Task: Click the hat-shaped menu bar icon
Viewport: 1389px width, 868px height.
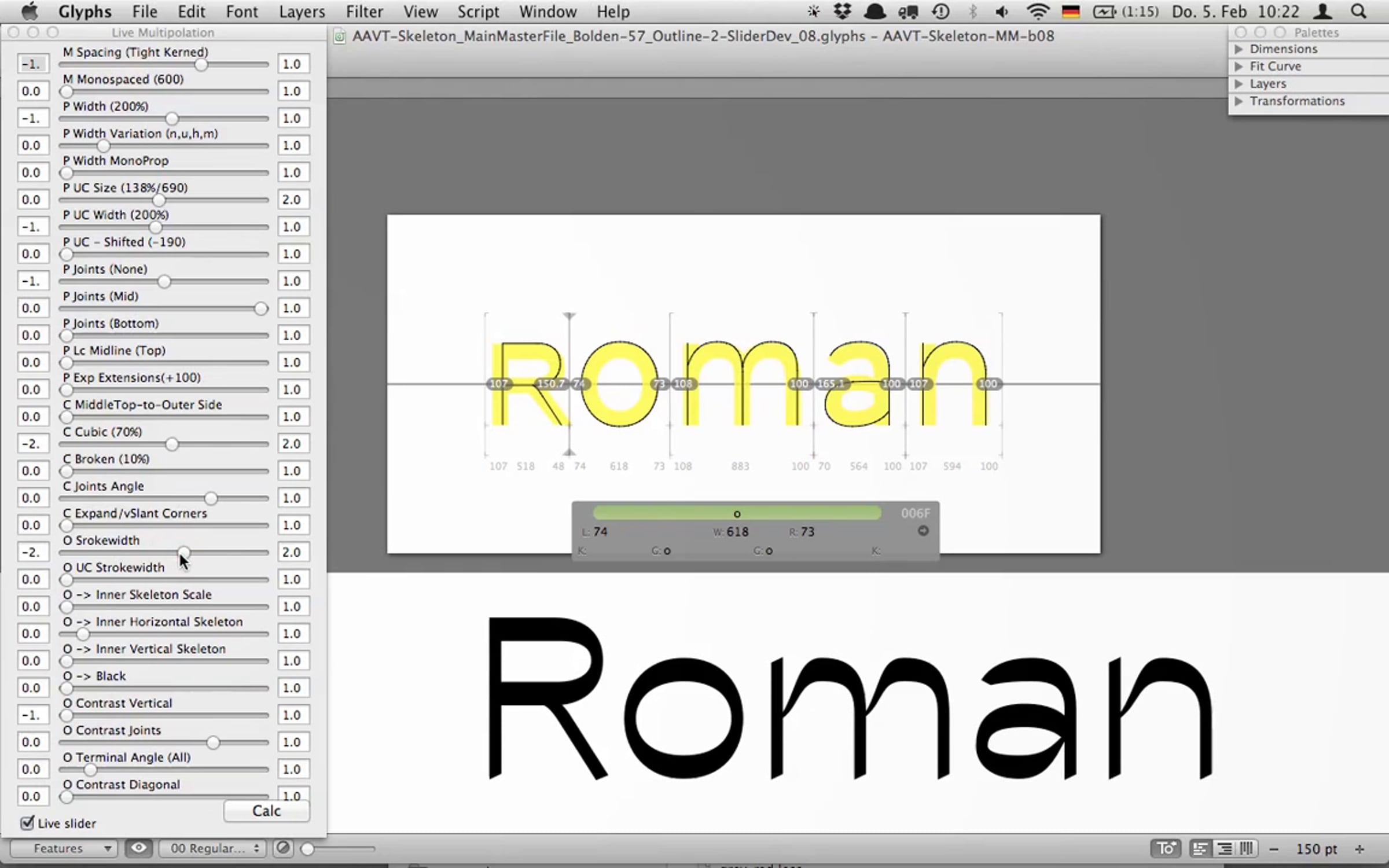Action: tap(874, 12)
